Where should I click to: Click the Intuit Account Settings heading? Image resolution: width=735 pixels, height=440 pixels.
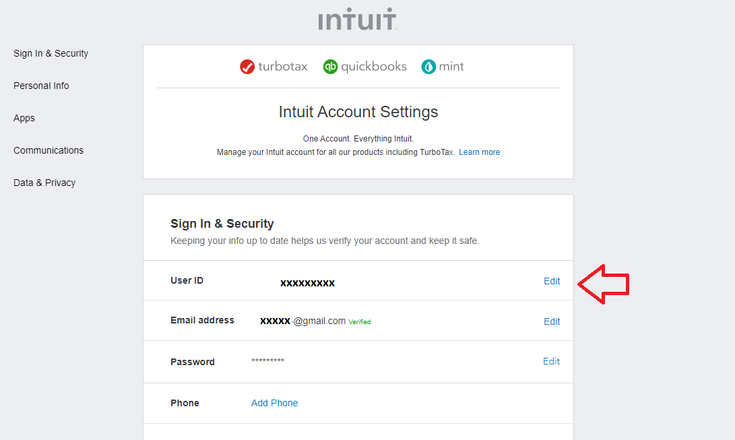pos(358,112)
